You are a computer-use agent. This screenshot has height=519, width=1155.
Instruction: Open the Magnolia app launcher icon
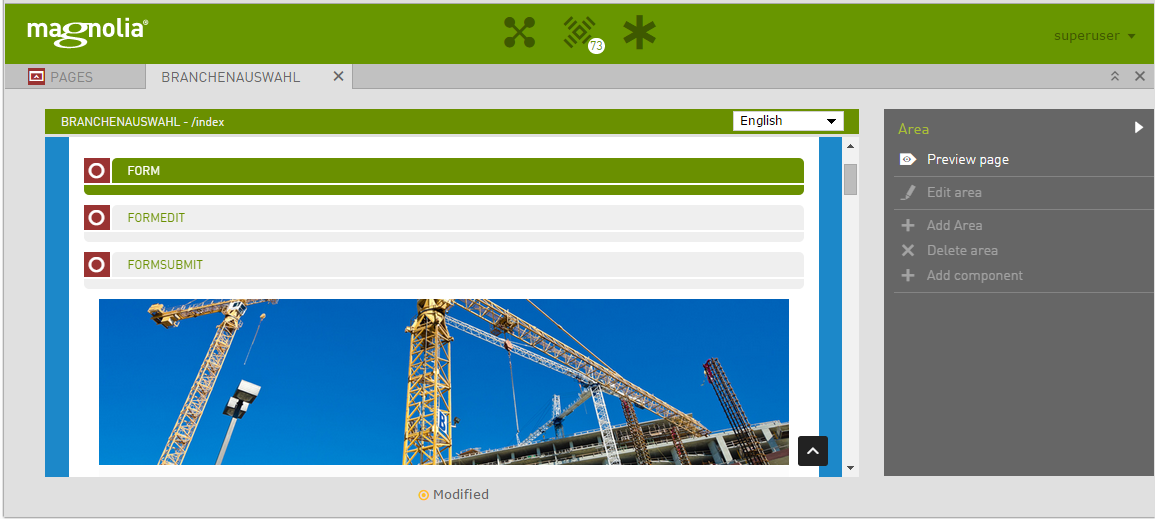pyautogui.click(x=519, y=32)
